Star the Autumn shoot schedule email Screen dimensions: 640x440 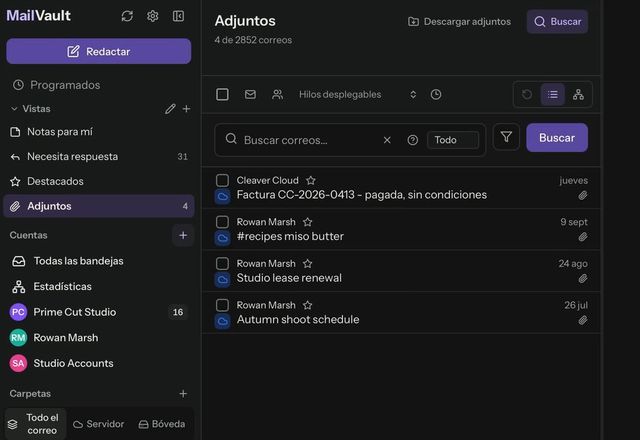pyautogui.click(x=307, y=305)
